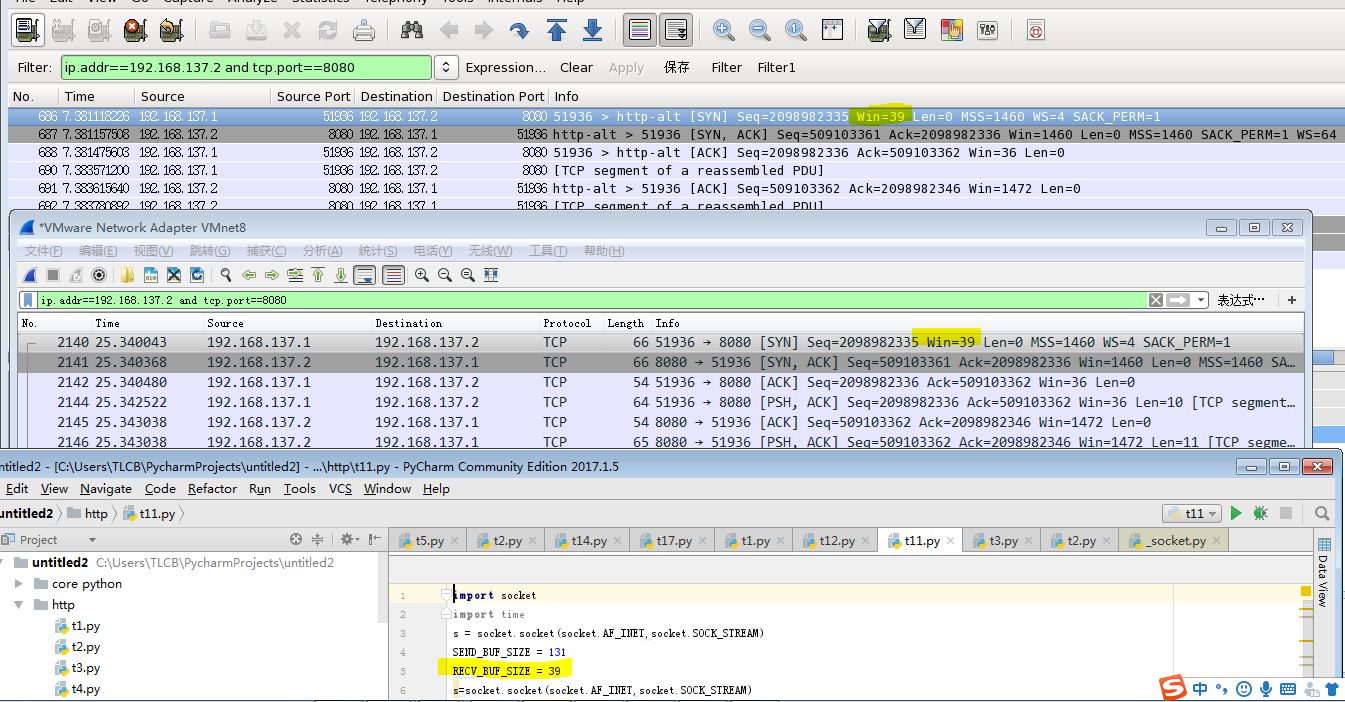Find a packet using the binoculars icon
This screenshot has height=702, width=1345.
coord(411,30)
